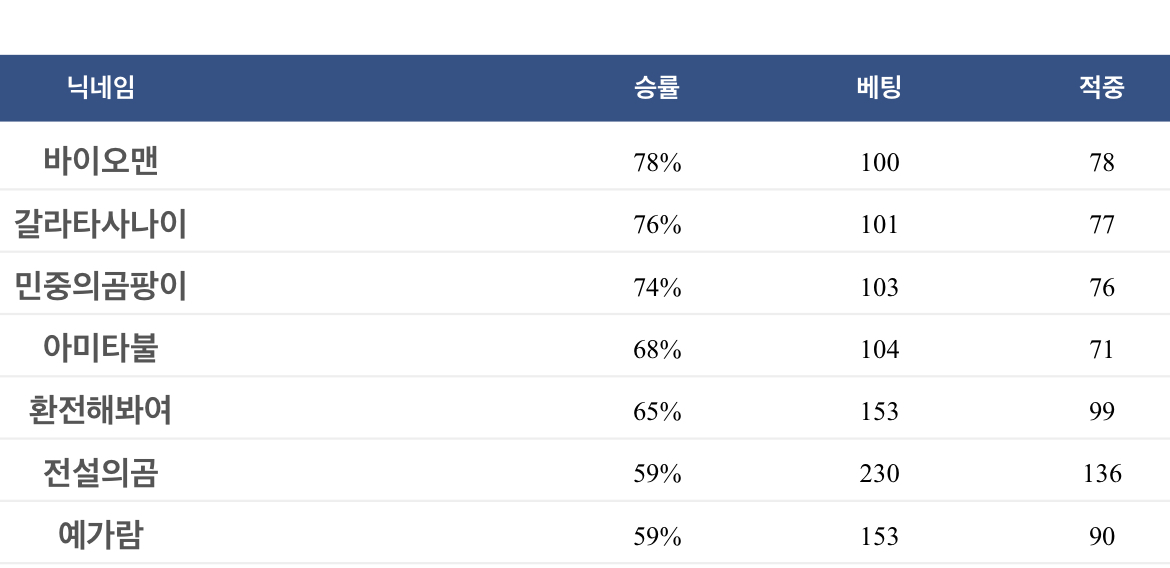1170x568 pixels.
Task: Click nickname 환전해봐여
Action: [101, 411]
